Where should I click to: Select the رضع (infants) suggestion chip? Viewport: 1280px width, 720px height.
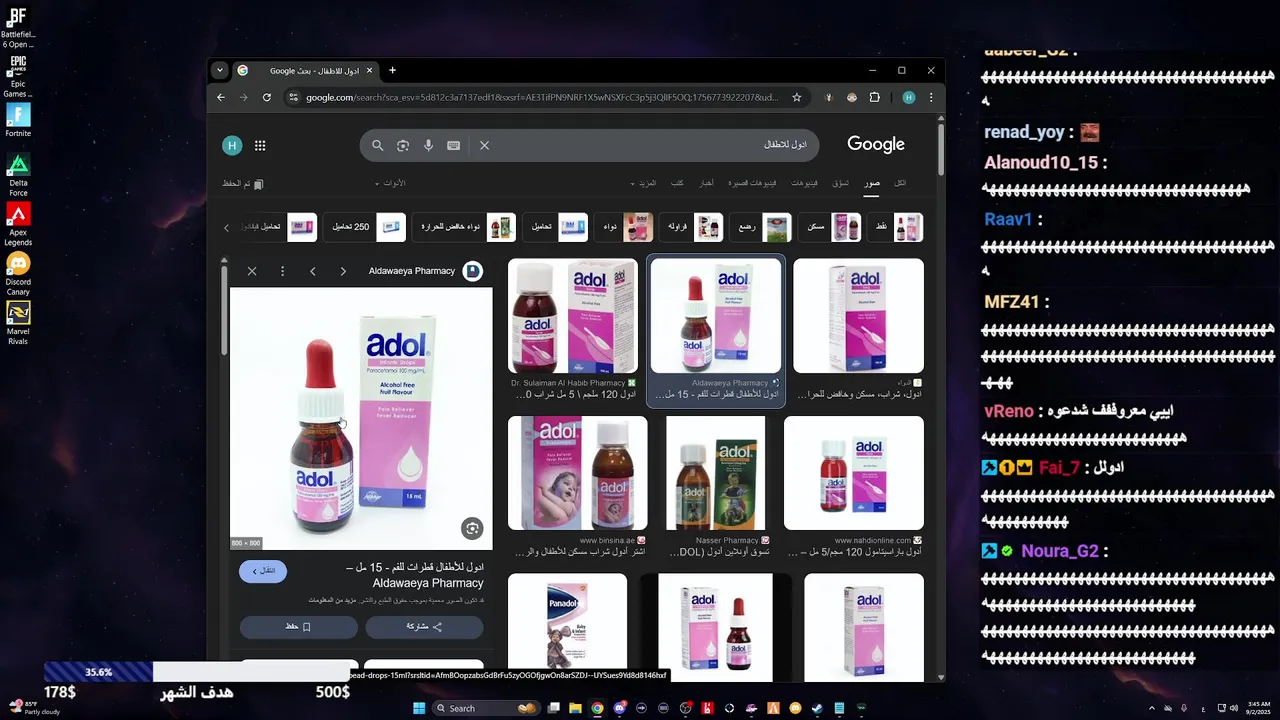click(x=760, y=227)
